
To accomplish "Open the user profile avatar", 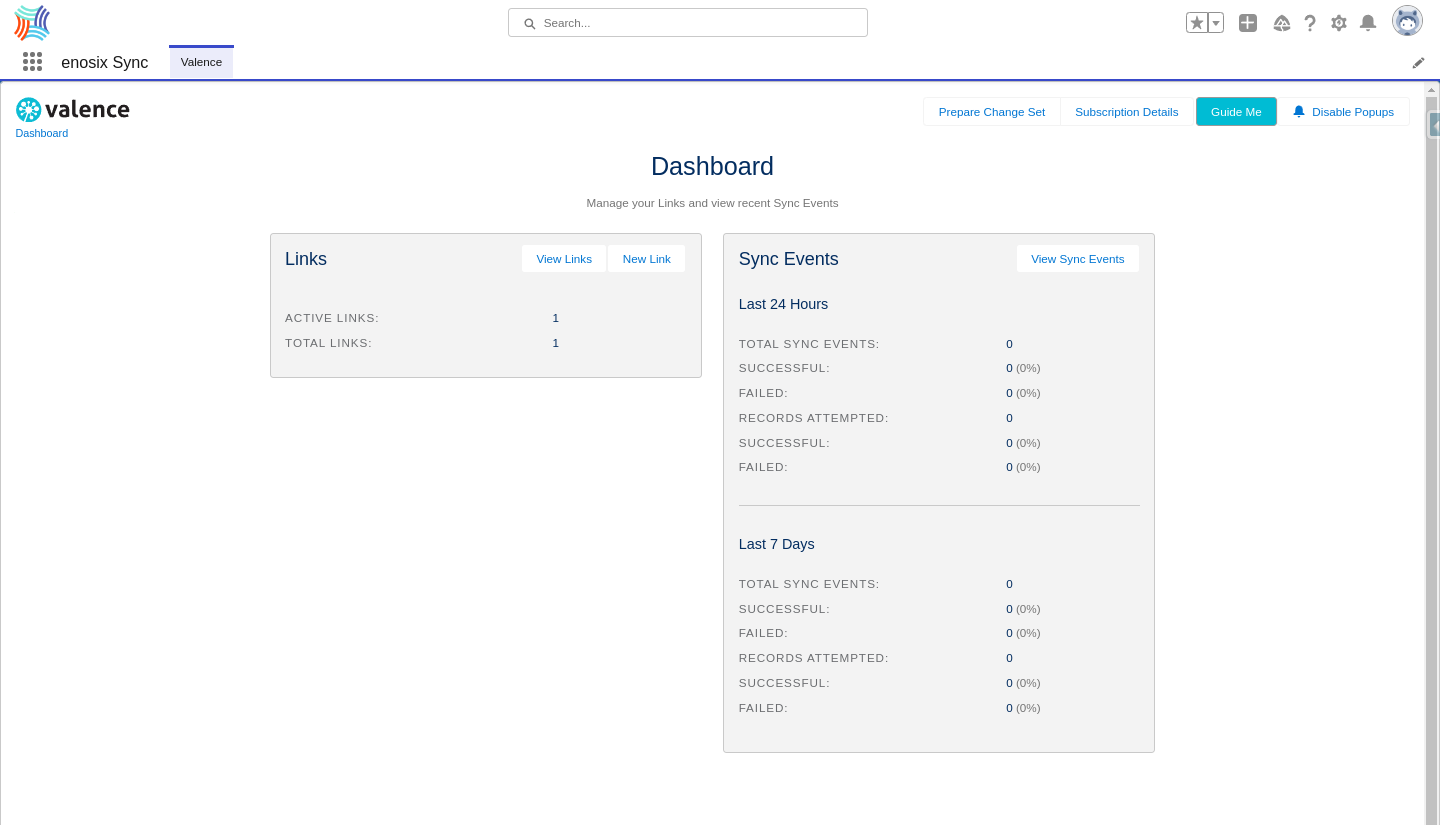I will tap(1407, 21).
